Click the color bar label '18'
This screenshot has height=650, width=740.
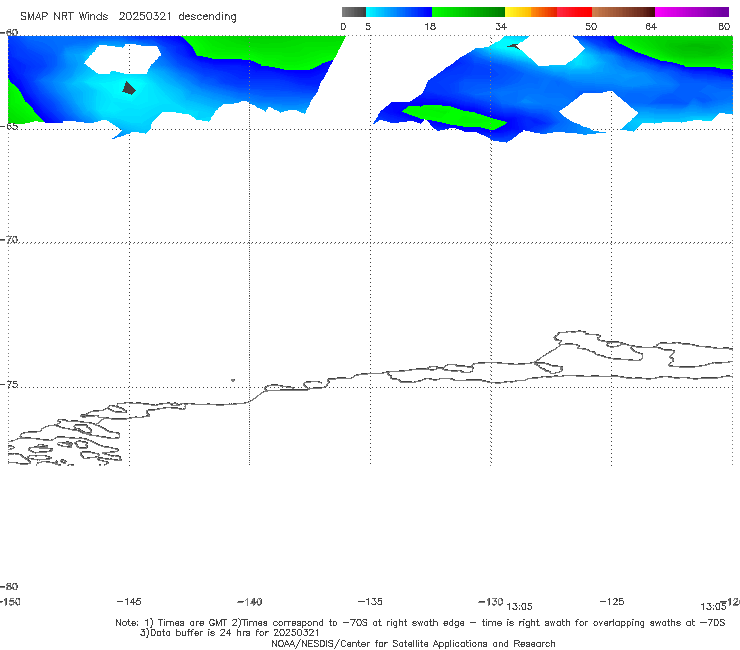coord(429,27)
